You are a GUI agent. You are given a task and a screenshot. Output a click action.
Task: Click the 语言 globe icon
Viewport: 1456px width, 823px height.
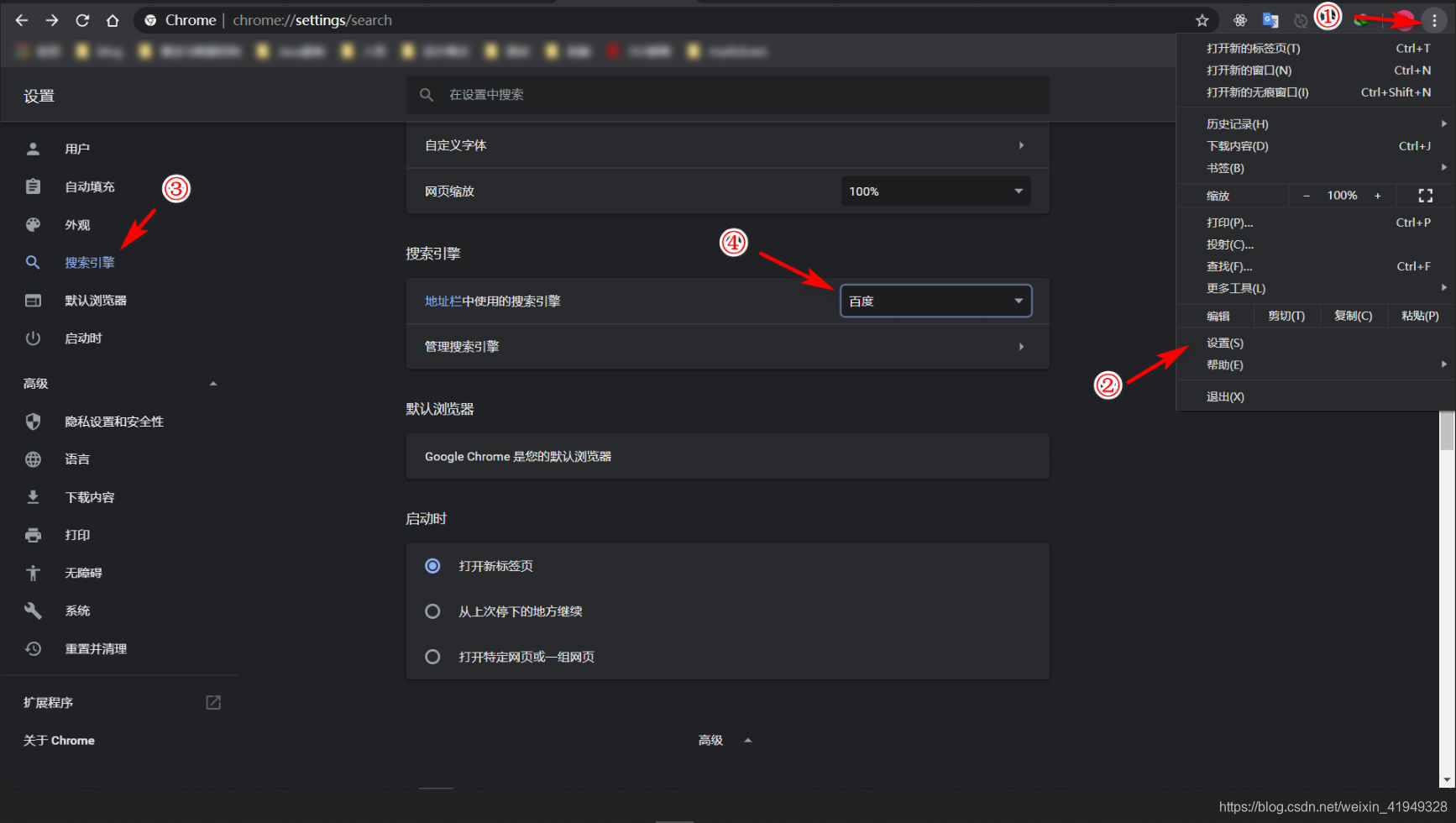click(x=33, y=459)
